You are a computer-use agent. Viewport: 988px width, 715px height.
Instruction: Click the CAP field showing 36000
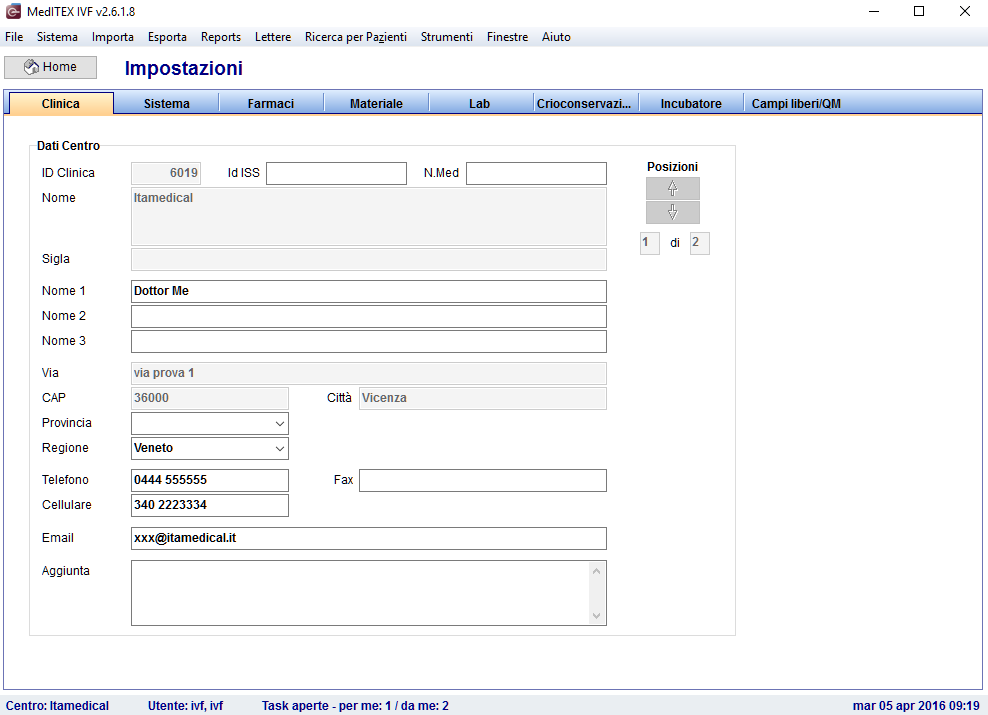[x=210, y=398]
